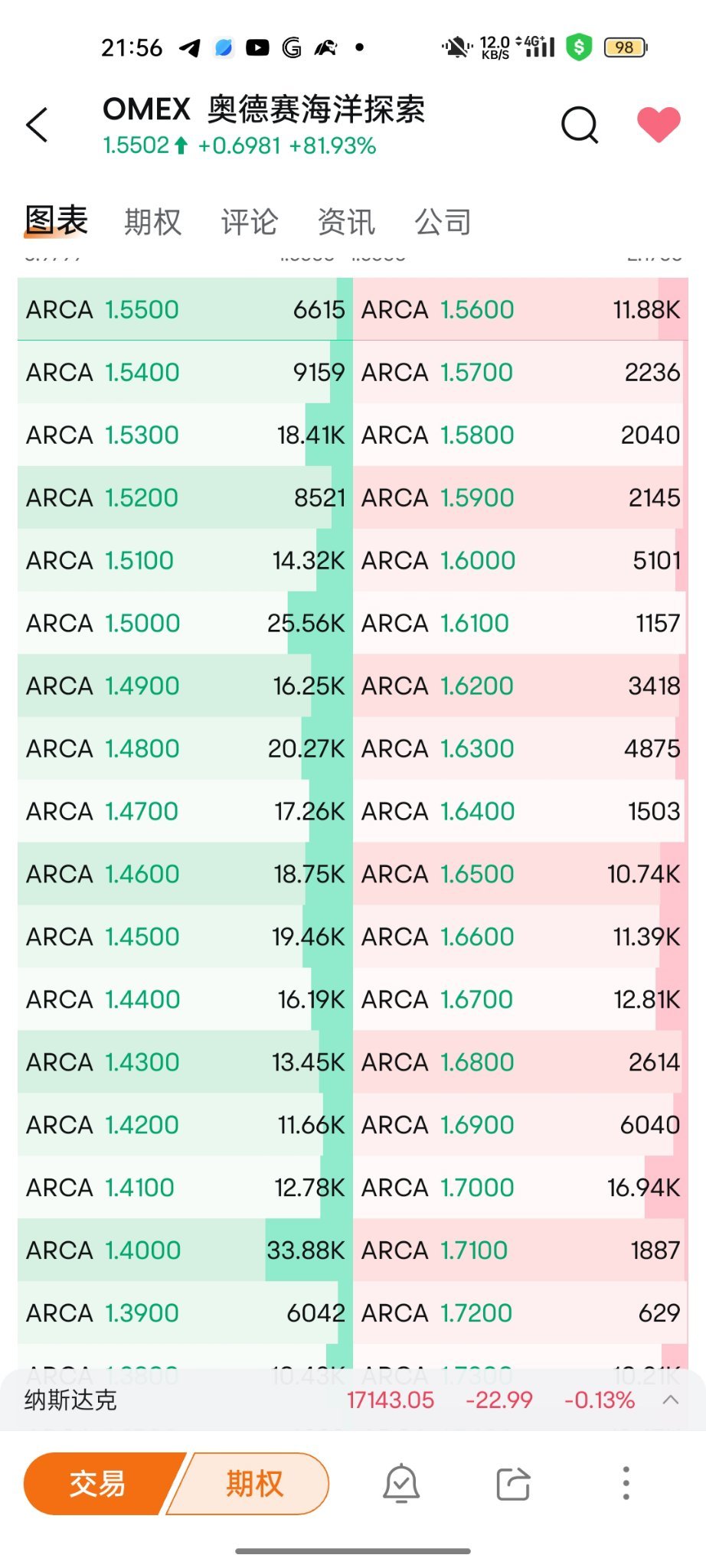Tap the 纳斯达克 index ticker bar
Image resolution: width=706 pixels, height=1568 pixels.
(x=352, y=1400)
